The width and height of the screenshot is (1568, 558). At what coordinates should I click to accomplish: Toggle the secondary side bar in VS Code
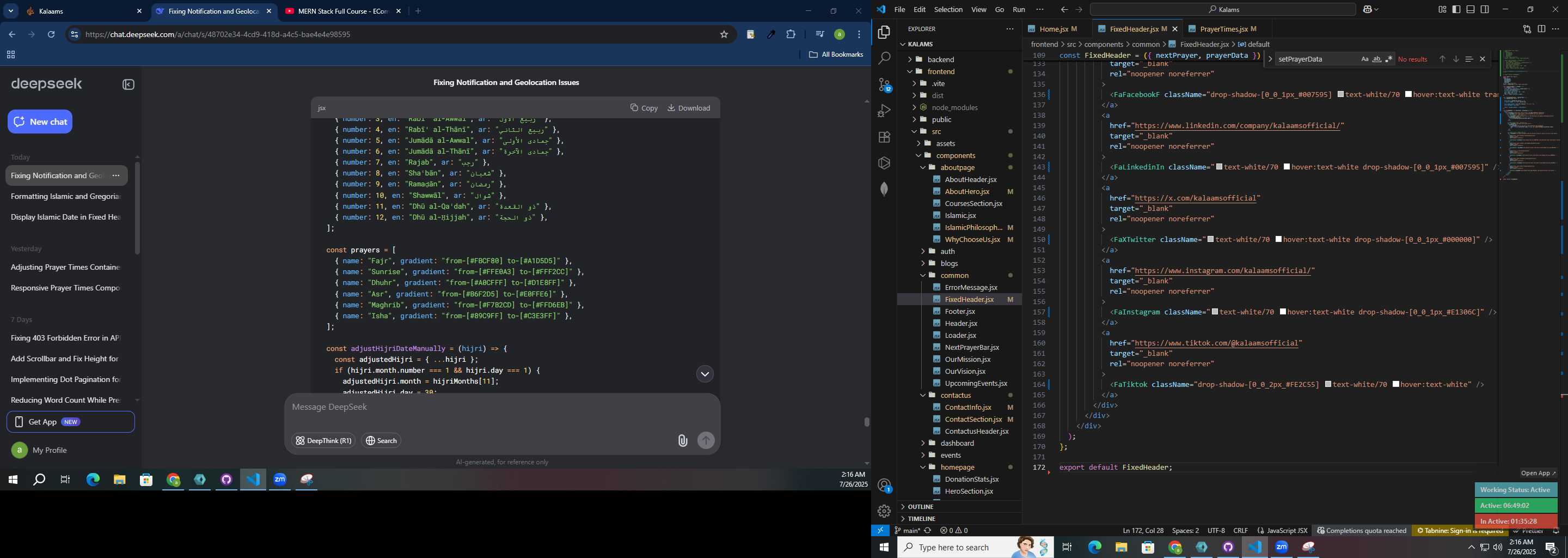coord(1485,10)
